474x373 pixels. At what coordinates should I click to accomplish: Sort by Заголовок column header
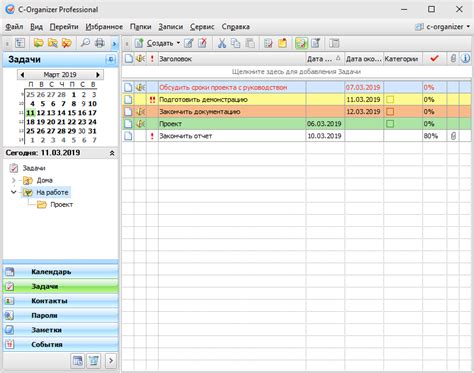[x=231, y=59]
